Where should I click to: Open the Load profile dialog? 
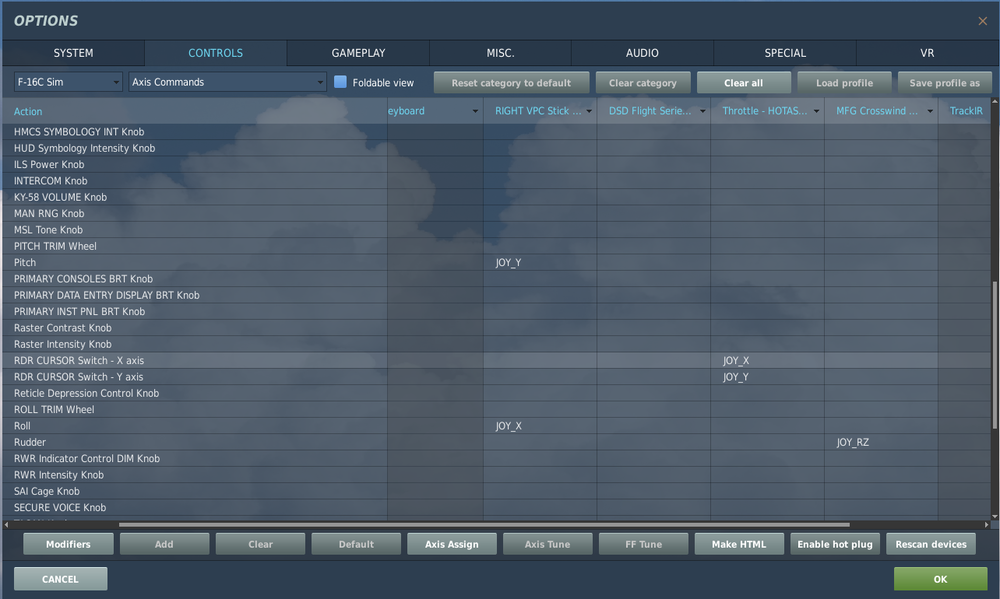(x=844, y=81)
